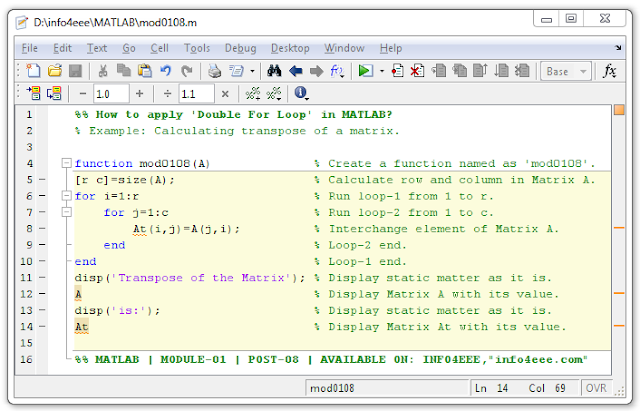Paste with the clipboard icon
This screenshot has width=640, height=411.
point(144,71)
